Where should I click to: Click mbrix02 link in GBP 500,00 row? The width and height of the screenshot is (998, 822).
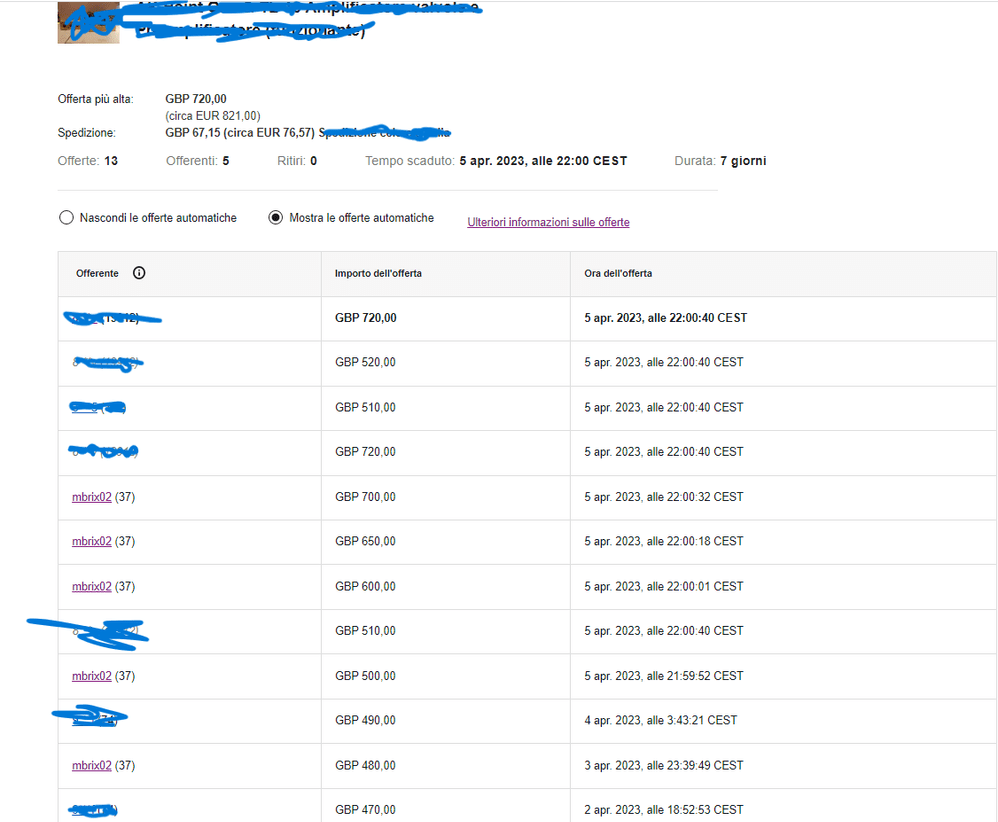pos(92,676)
